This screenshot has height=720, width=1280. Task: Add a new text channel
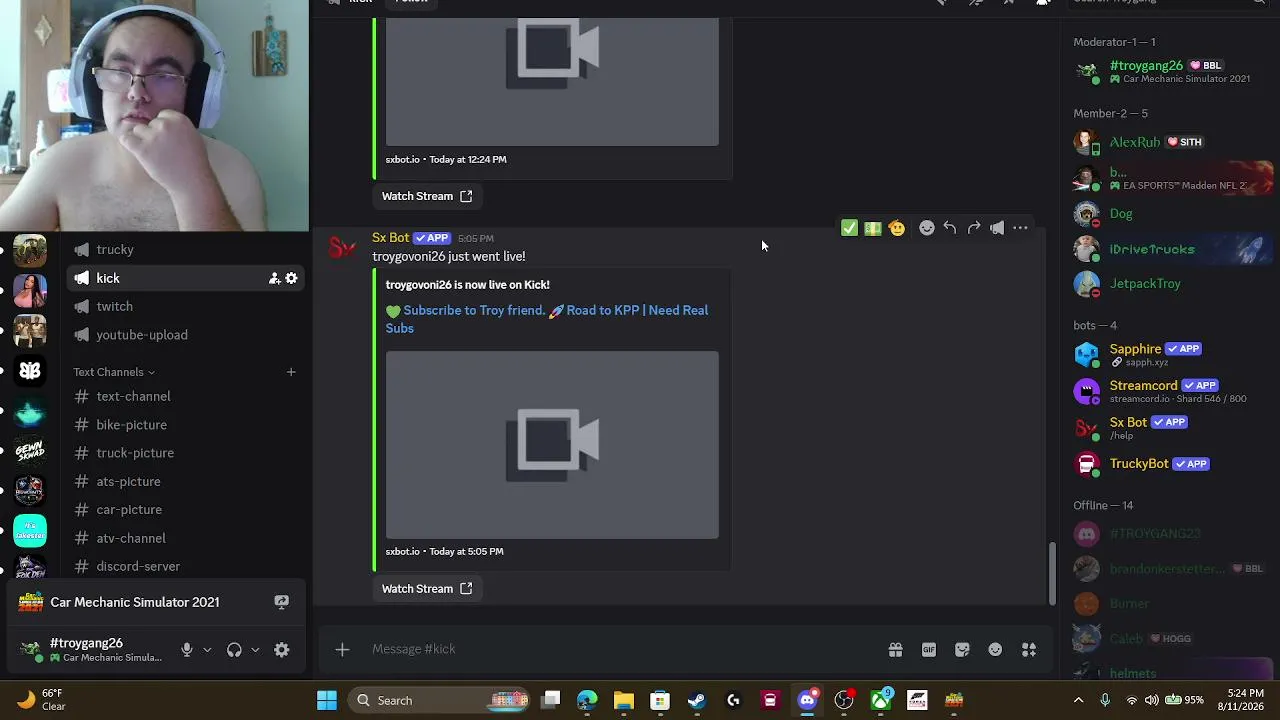[x=291, y=372]
